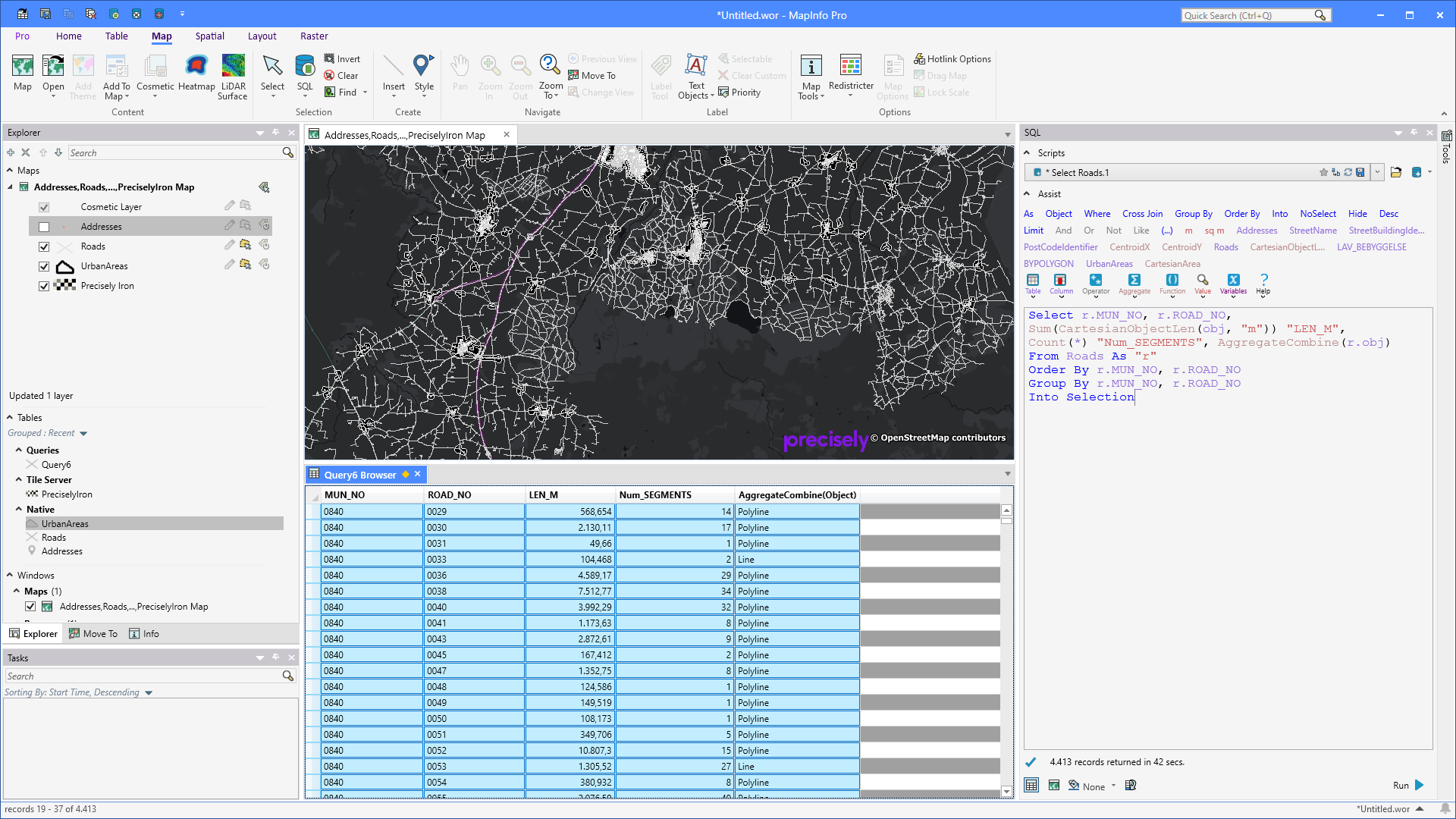The image size is (1456, 819).
Task: Enable the Addresses layer checkbox
Action: click(x=44, y=226)
